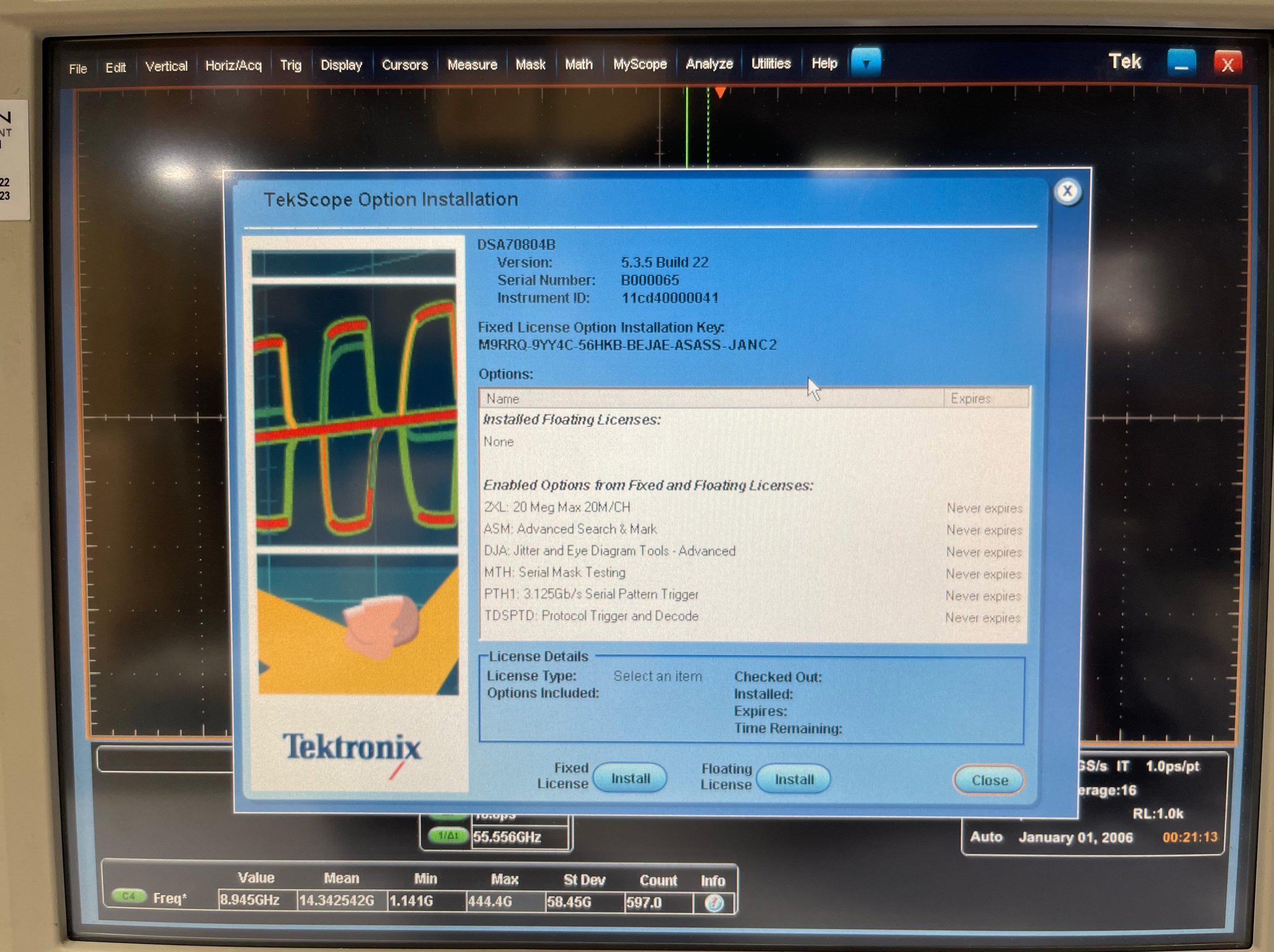Click the Freq Value cell 8.945GHz
Image resolution: width=1274 pixels, height=952 pixels.
click(256, 900)
